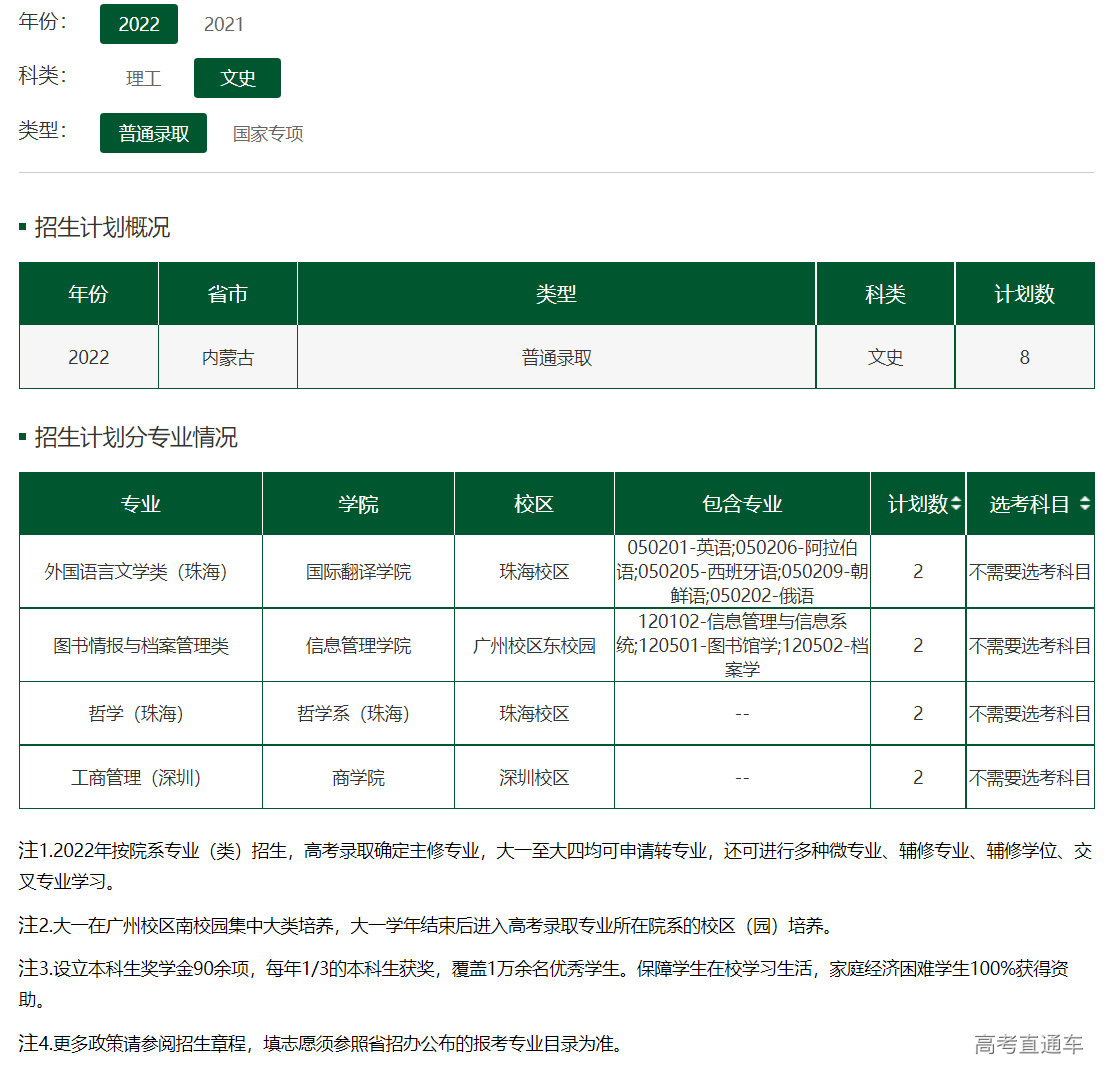Switch 科类 filter to 理工
This screenshot has height=1084, width=1112.
coord(143,77)
